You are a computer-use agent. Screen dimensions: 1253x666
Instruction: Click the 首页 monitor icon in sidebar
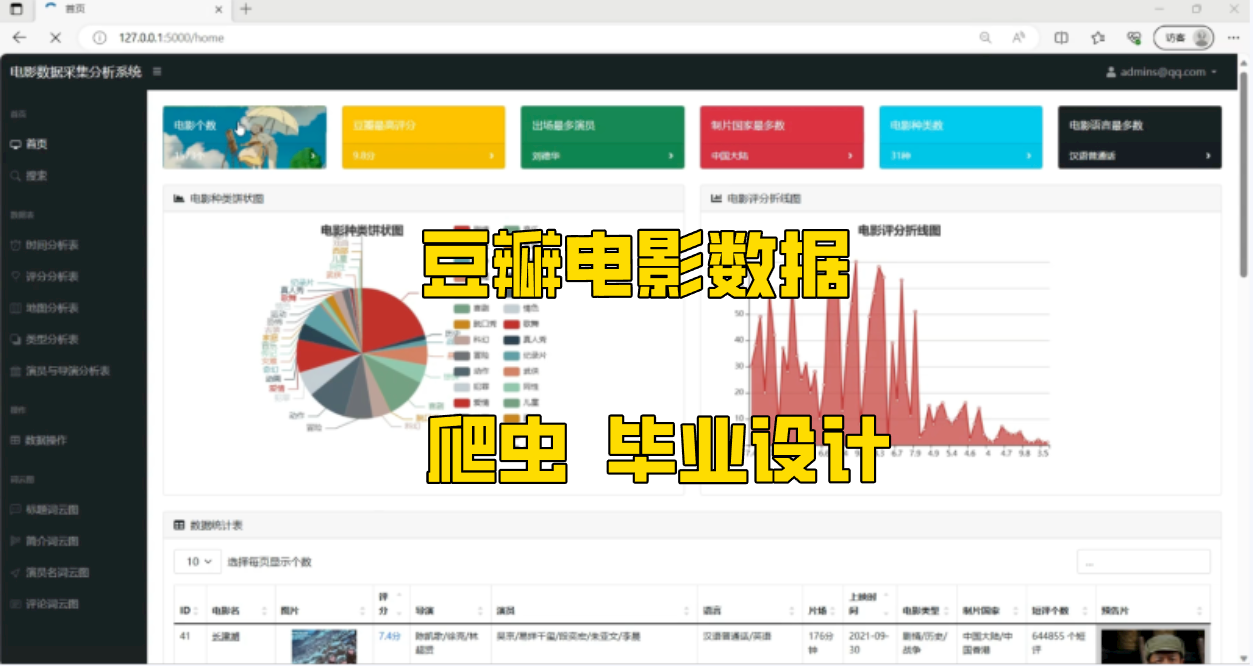click(x=15, y=144)
